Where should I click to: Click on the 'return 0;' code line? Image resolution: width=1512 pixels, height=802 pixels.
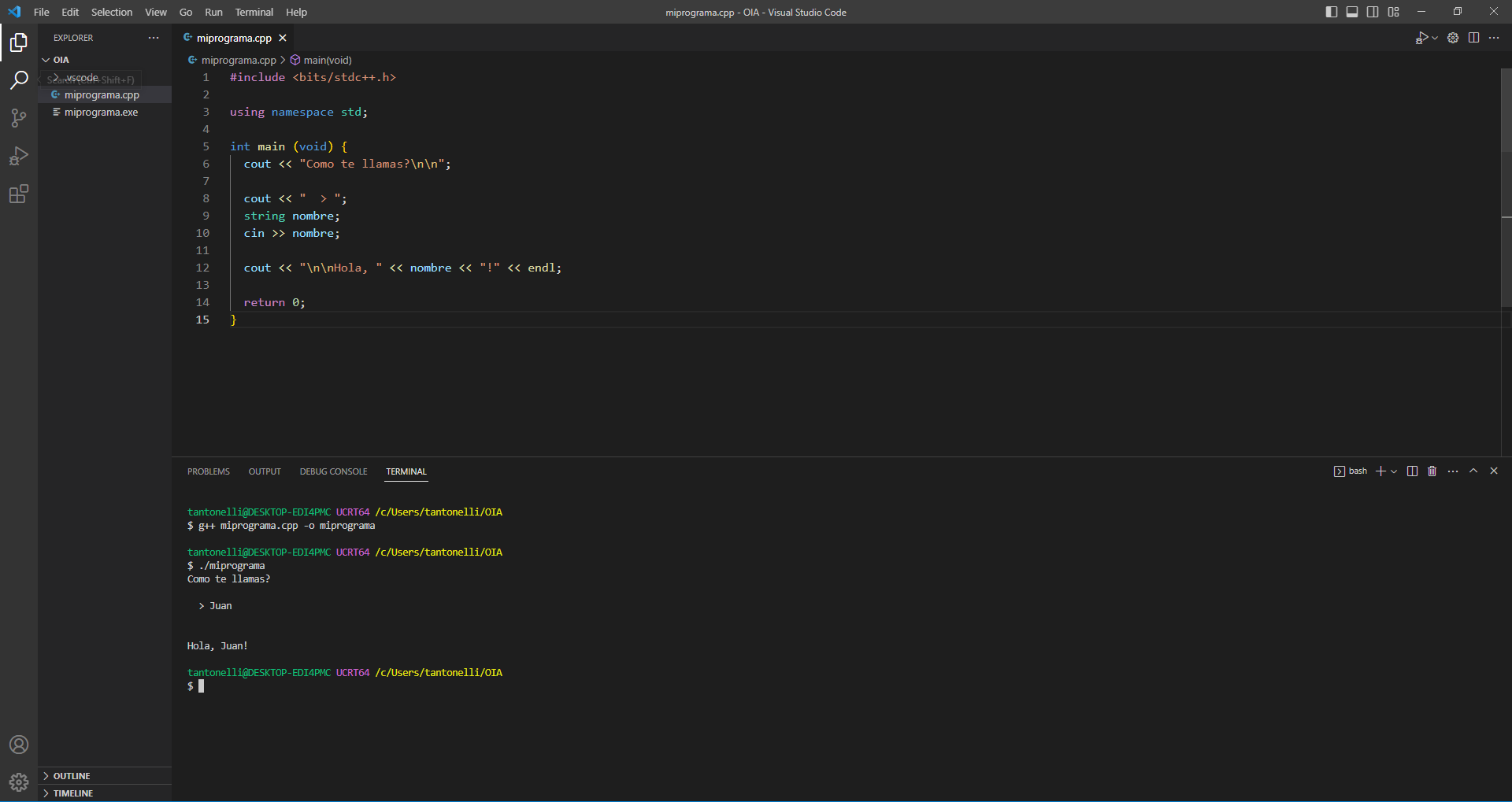tap(274, 302)
